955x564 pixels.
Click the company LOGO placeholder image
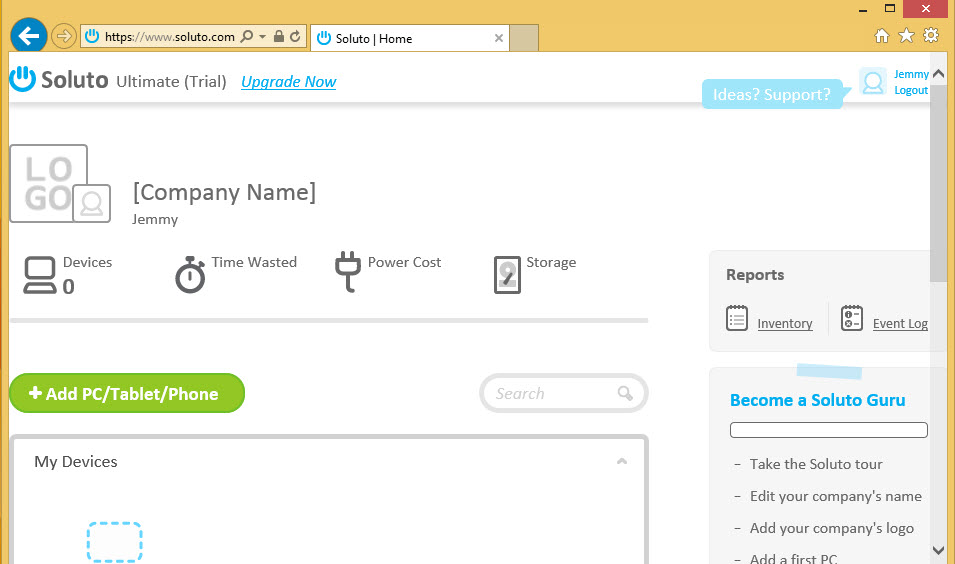[48, 183]
